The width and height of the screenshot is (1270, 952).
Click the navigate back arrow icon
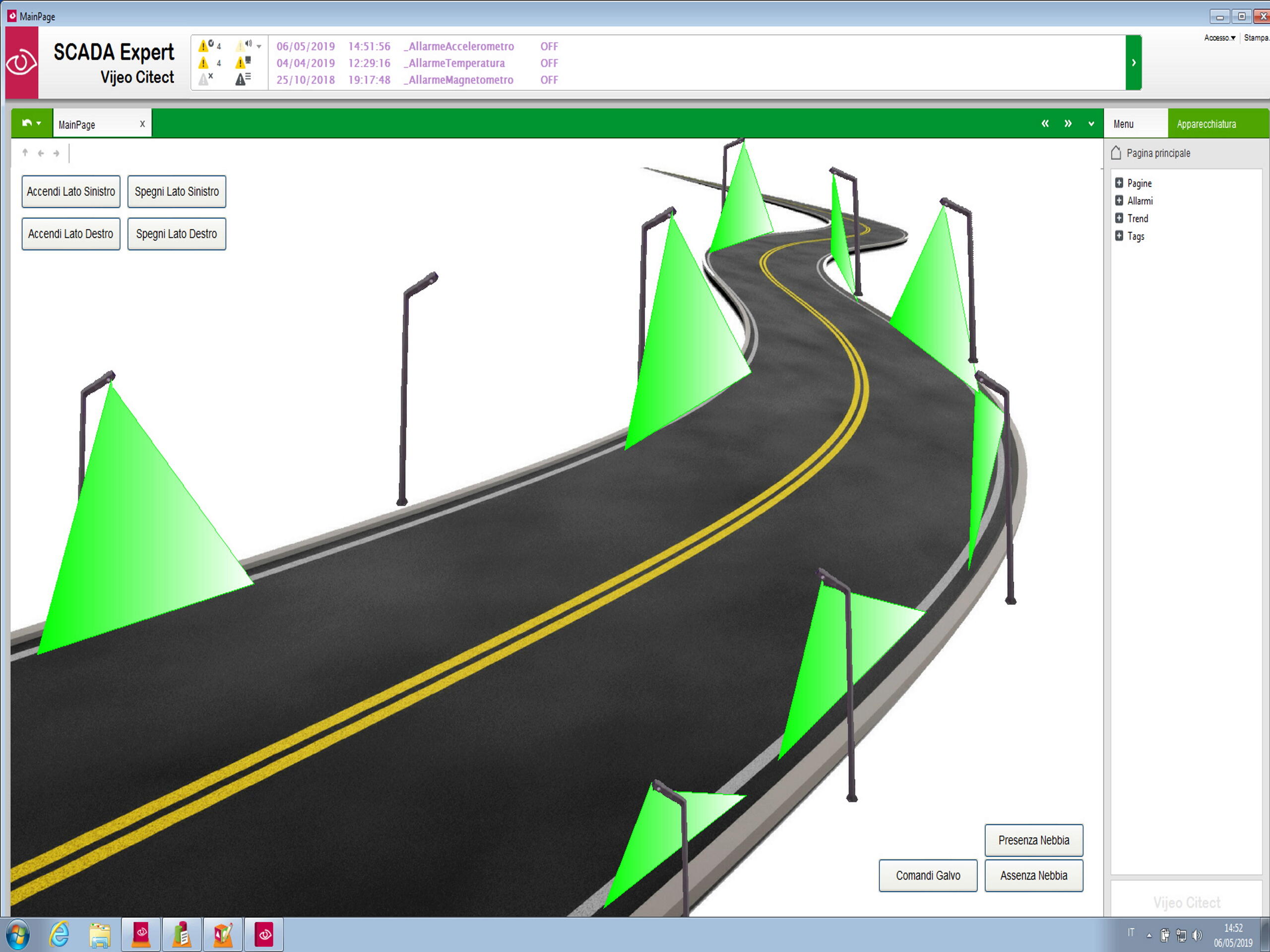41,153
